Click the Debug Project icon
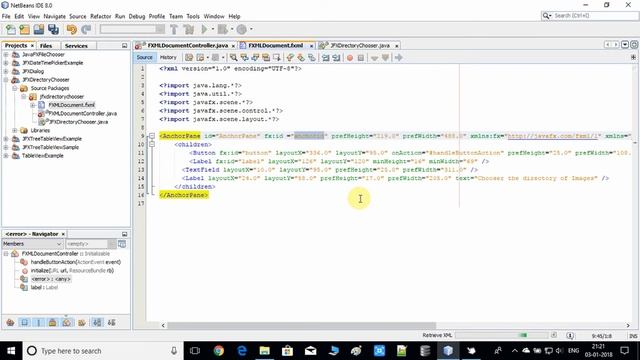This screenshot has height=360, width=640. (223, 29)
